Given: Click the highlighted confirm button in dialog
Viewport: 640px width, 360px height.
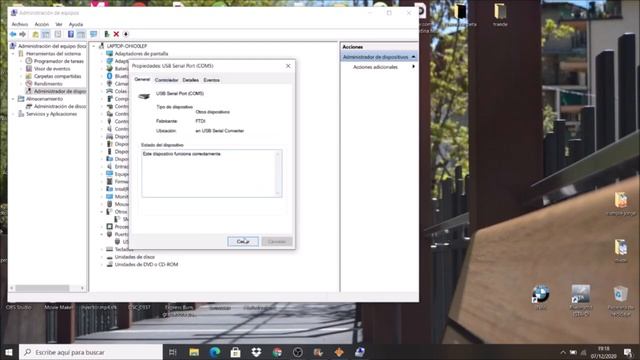Looking at the screenshot, I should (243, 242).
